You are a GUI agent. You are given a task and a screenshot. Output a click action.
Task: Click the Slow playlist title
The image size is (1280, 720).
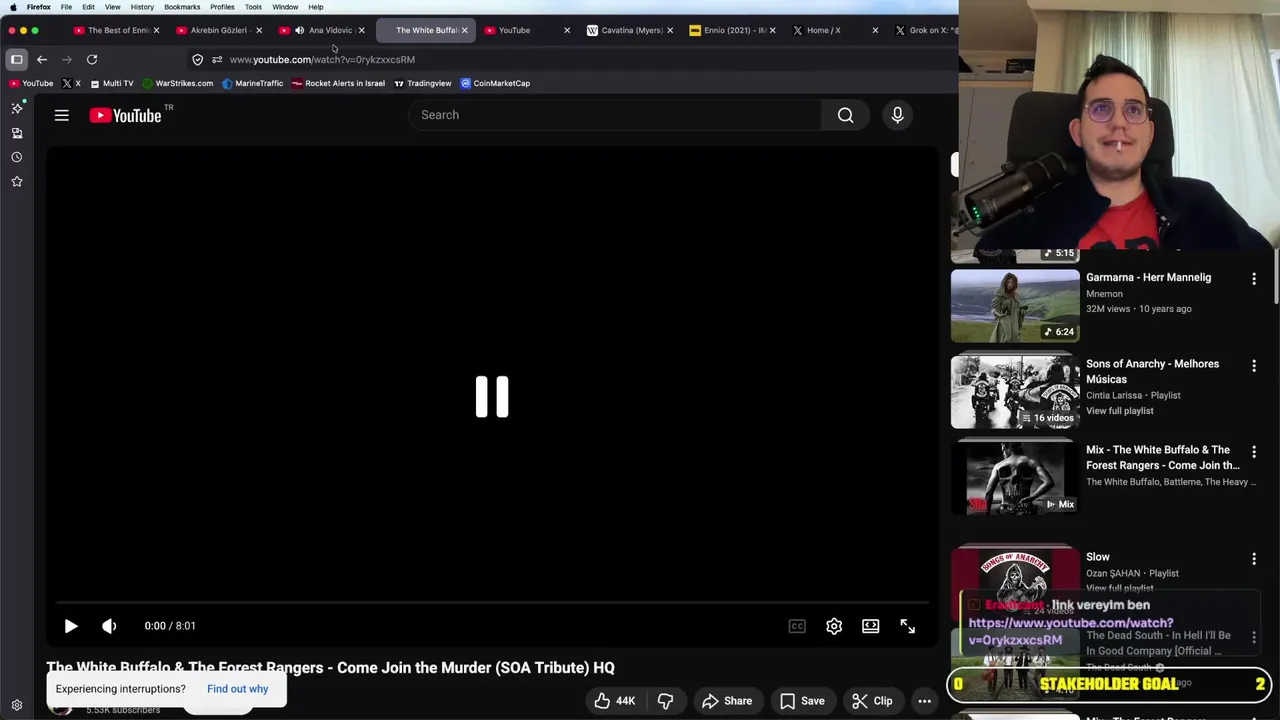[1098, 557]
